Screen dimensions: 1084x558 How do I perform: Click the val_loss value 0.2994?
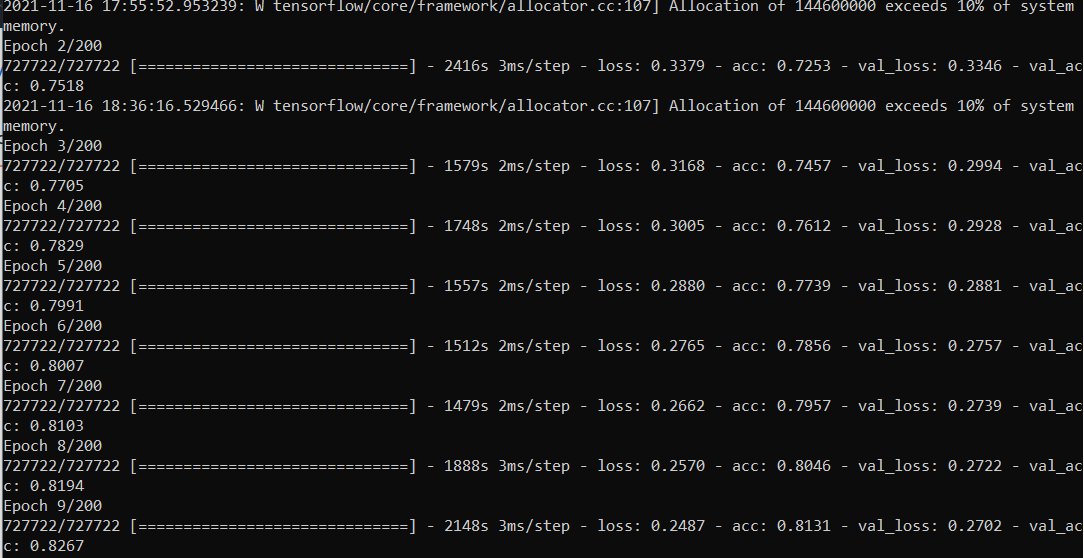(975, 167)
